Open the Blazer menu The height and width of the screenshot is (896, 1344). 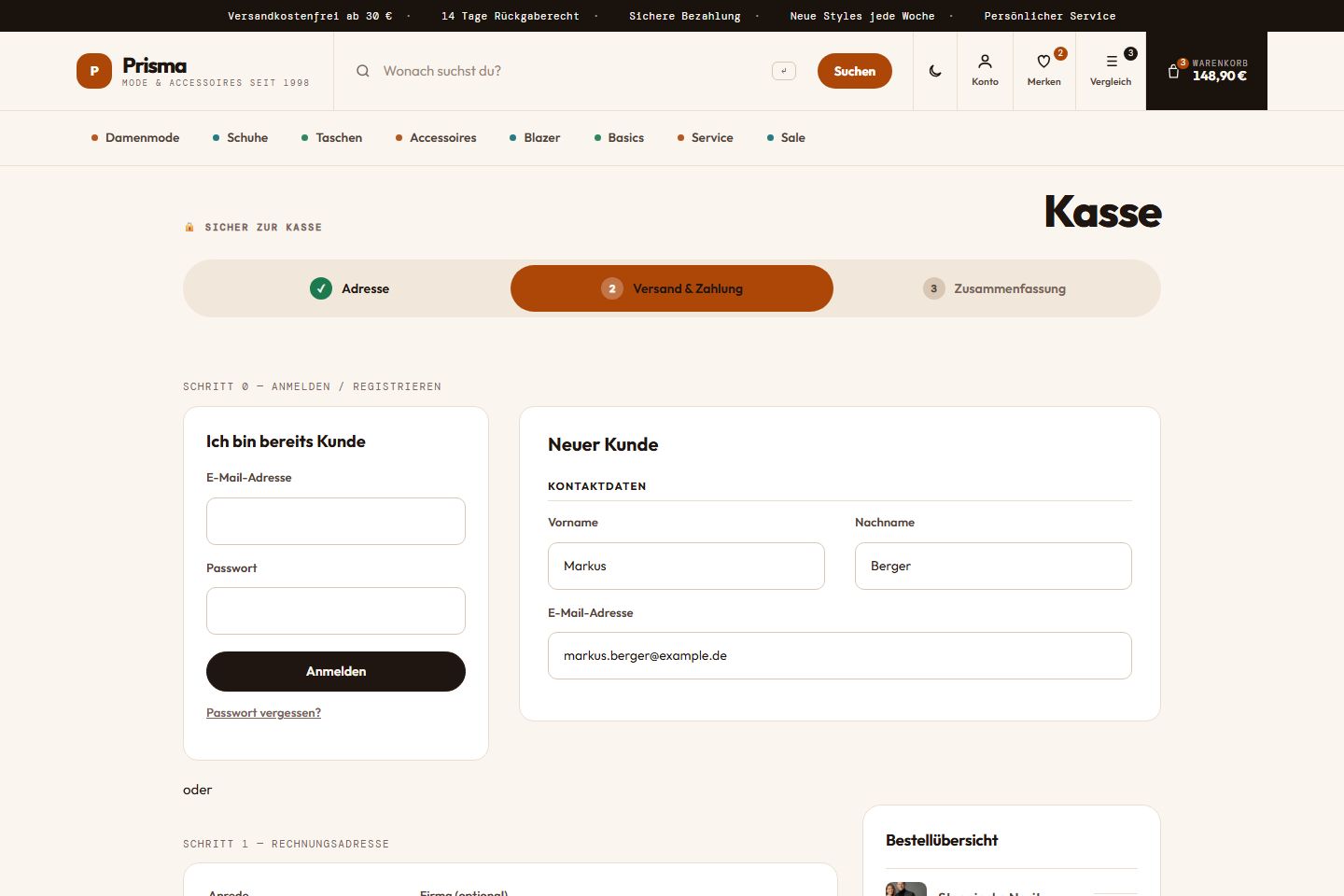pos(535,137)
